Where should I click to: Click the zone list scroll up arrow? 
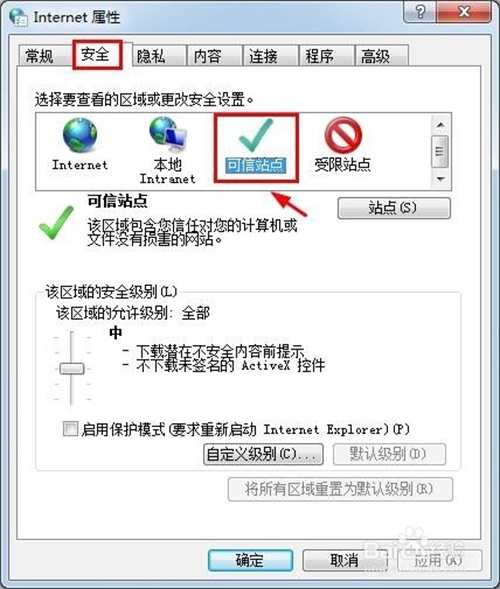point(441,125)
